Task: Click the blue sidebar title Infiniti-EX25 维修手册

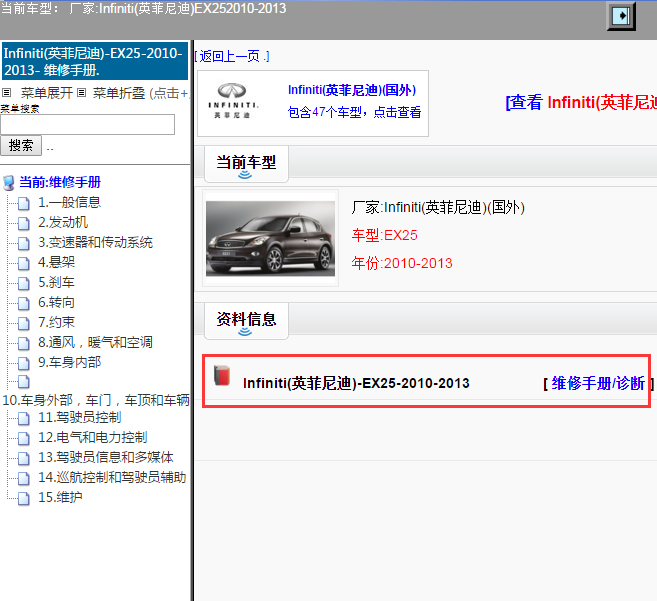Action: point(95,61)
